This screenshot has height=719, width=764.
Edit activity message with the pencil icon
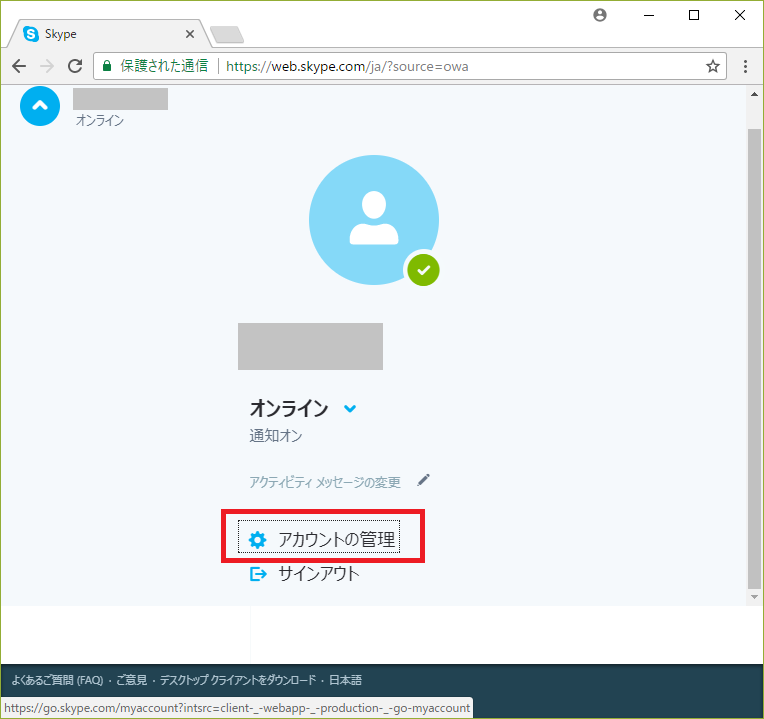click(x=423, y=480)
